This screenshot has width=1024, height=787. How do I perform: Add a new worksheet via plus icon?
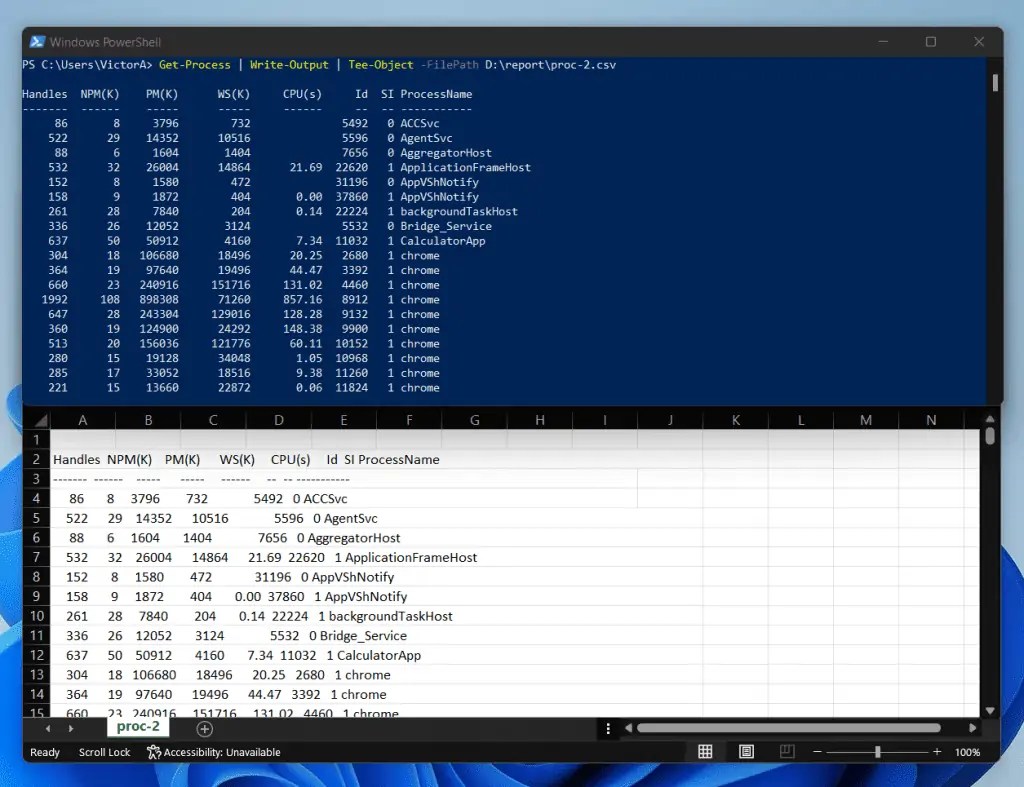[205, 729]
